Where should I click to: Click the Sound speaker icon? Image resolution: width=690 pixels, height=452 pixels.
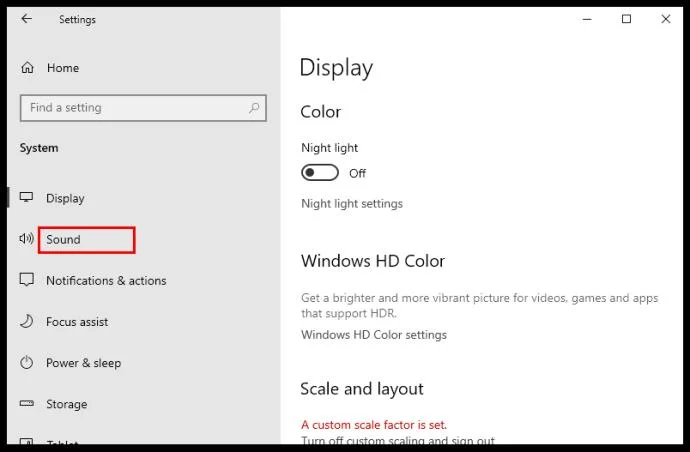tap(26, 239)
